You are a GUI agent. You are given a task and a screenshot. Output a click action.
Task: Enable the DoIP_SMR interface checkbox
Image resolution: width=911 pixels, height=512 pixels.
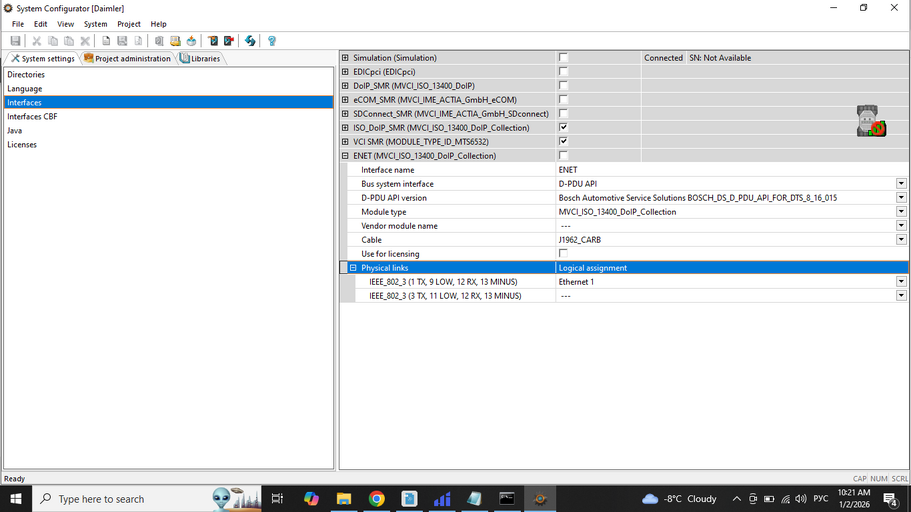[x=563, y=85]
